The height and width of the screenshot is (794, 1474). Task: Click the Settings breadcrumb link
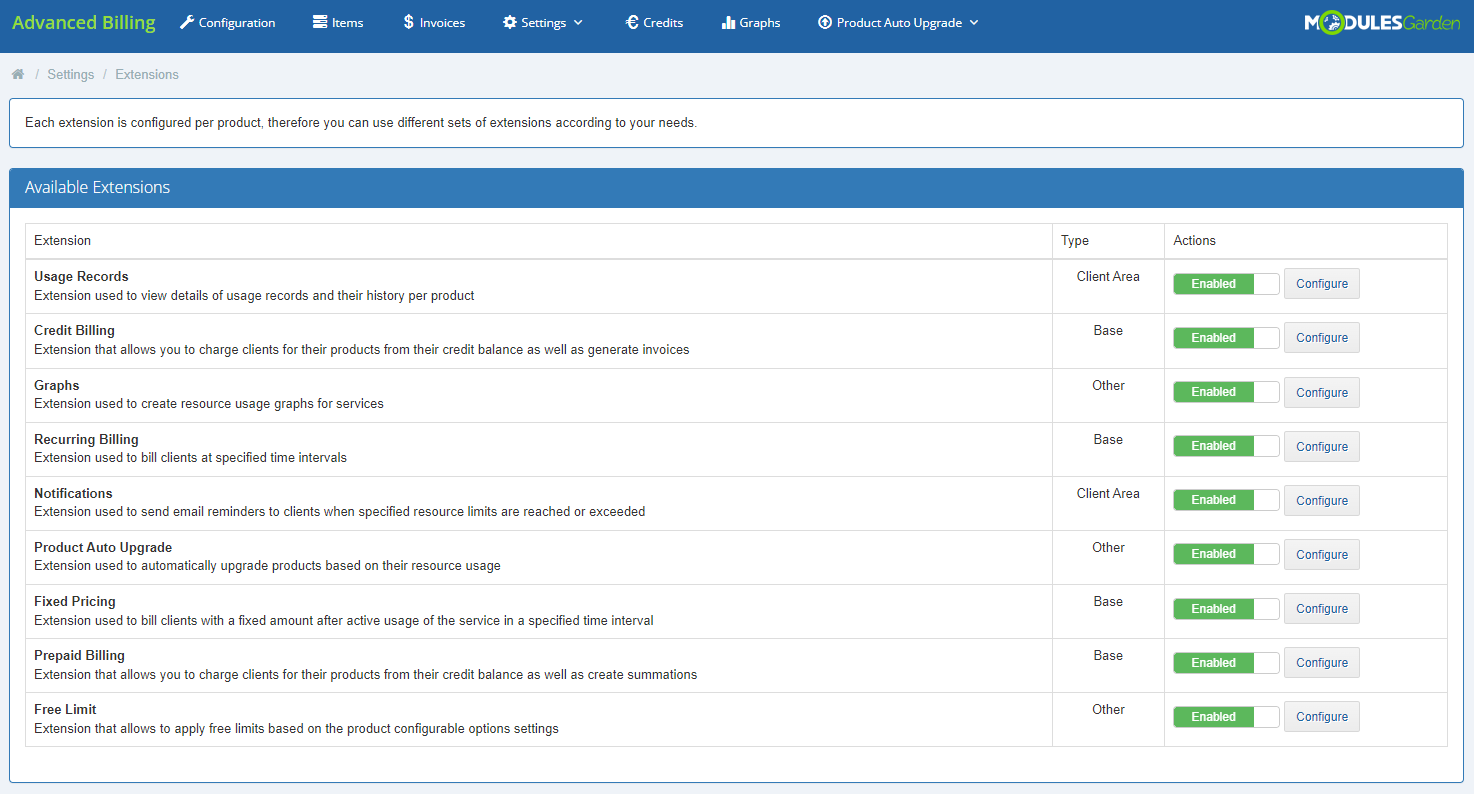tap(71, 74)
